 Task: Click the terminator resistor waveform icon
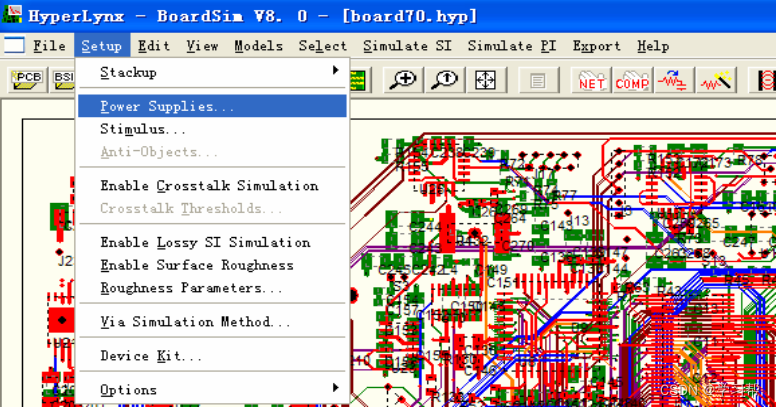[x=674, y=80]
